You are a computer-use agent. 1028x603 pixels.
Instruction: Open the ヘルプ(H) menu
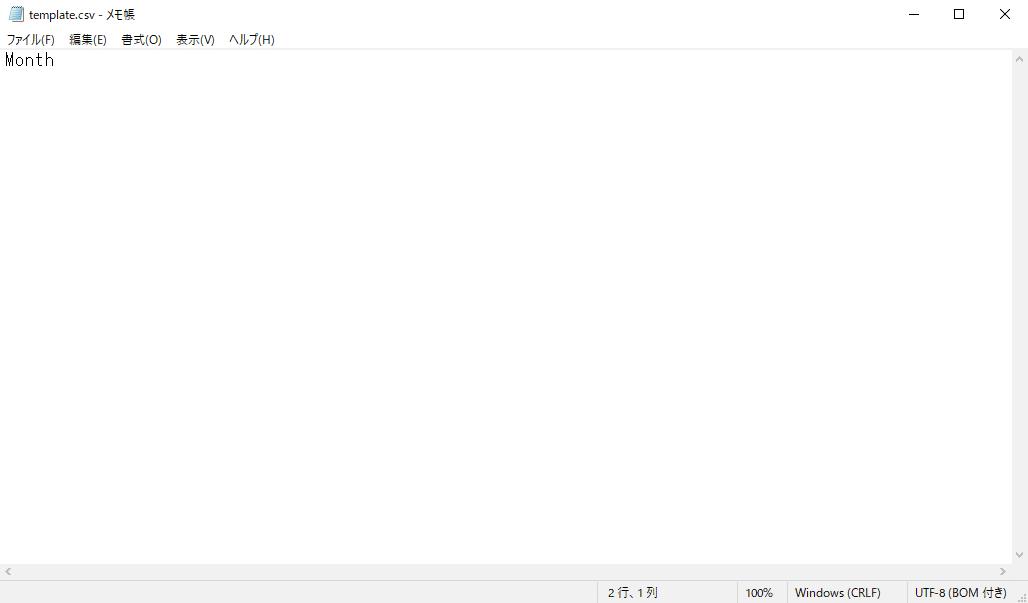tap(251, 39)
